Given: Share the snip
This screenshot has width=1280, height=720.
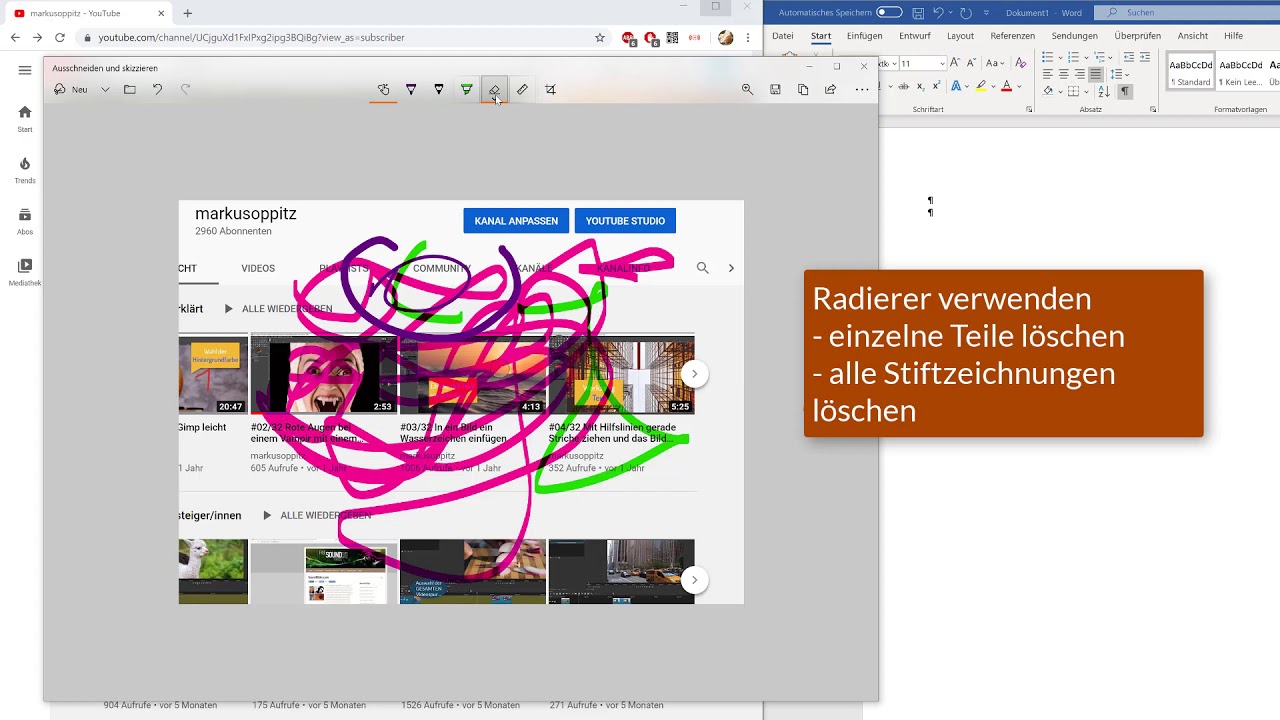Looking at the screenshot, I should point(830,89).
